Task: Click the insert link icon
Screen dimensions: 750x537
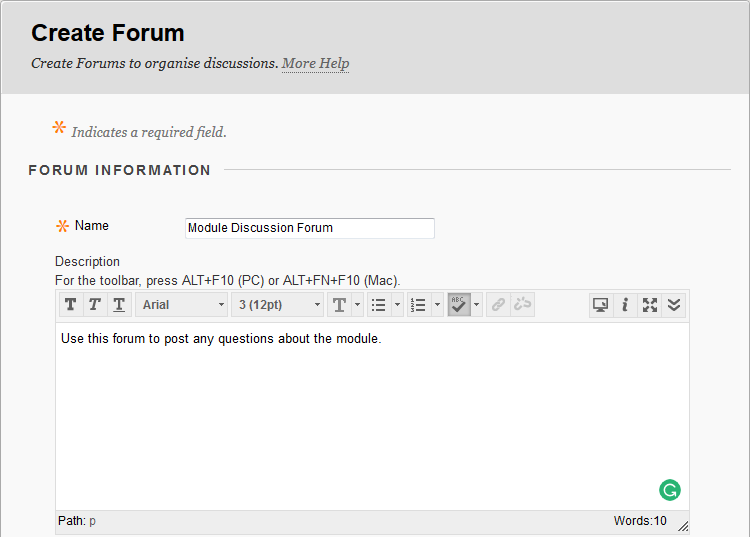Action: click(x=498, y=305)
